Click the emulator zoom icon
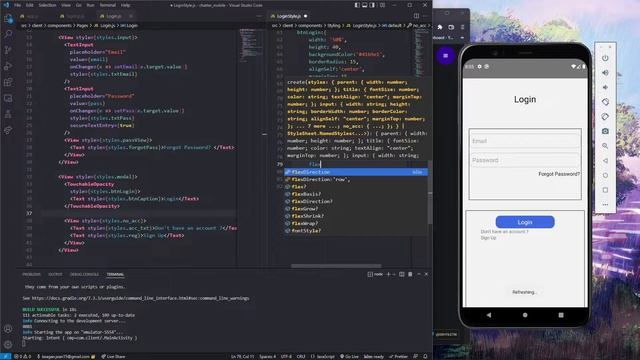The image size is (640, 360). (x=605, y=146)
